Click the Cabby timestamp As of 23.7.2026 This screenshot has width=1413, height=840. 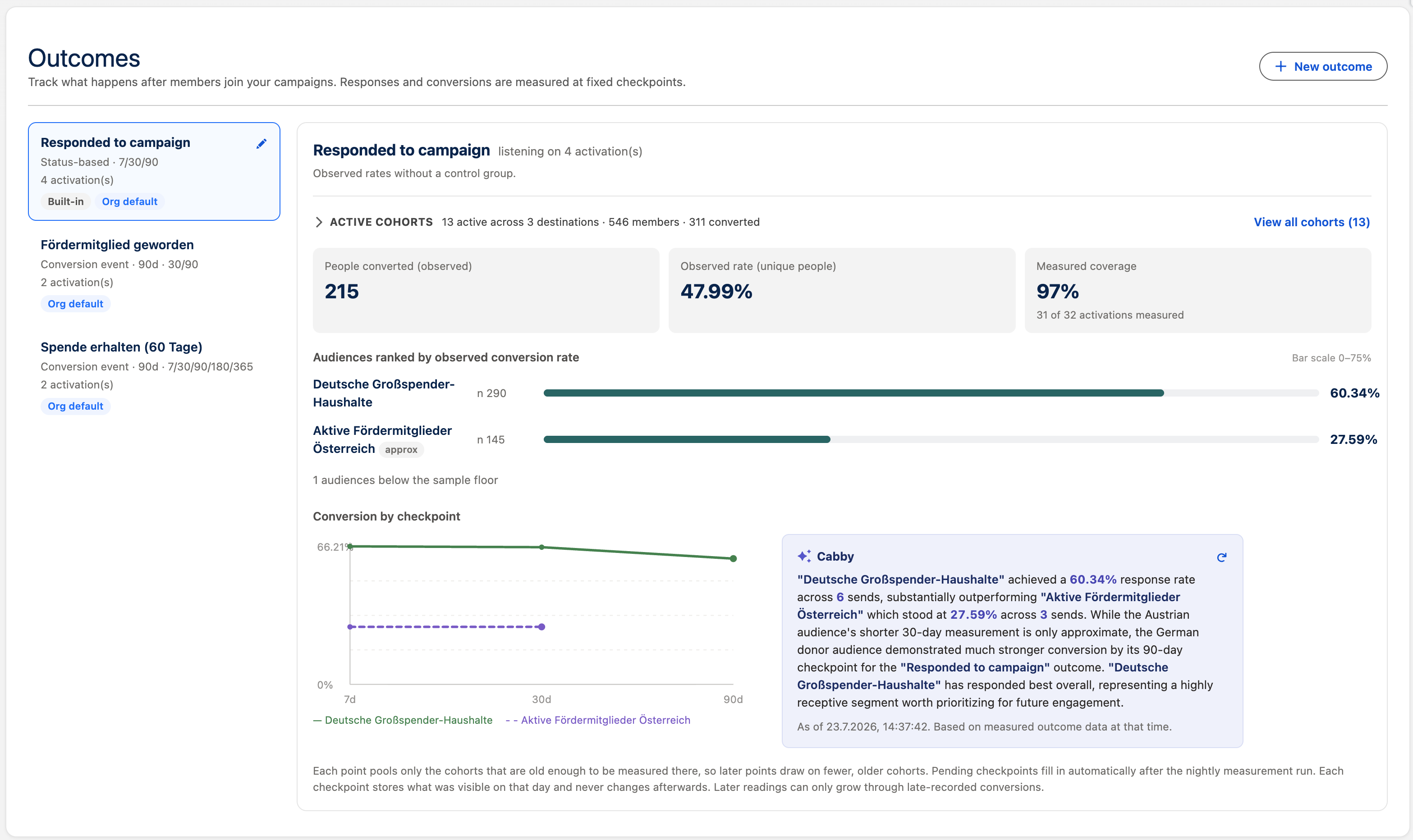(984, 727)
